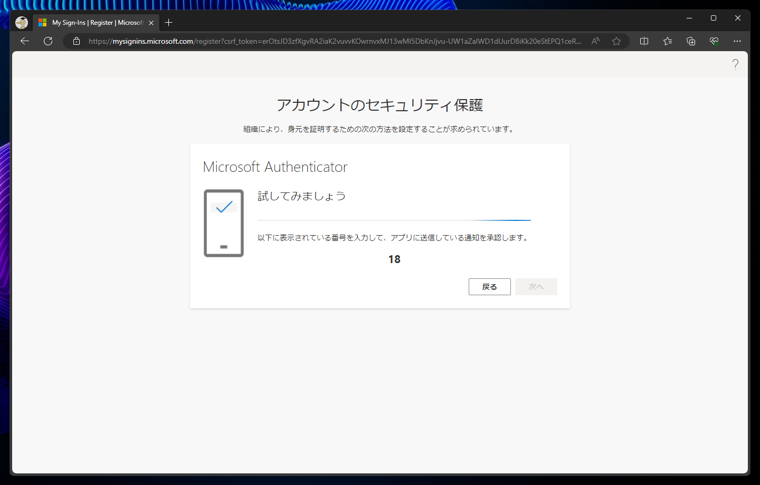Open the Favorites list icon
Image resolution: width=760 pixels, height=485 pixels.
click(x=667, y=41)
